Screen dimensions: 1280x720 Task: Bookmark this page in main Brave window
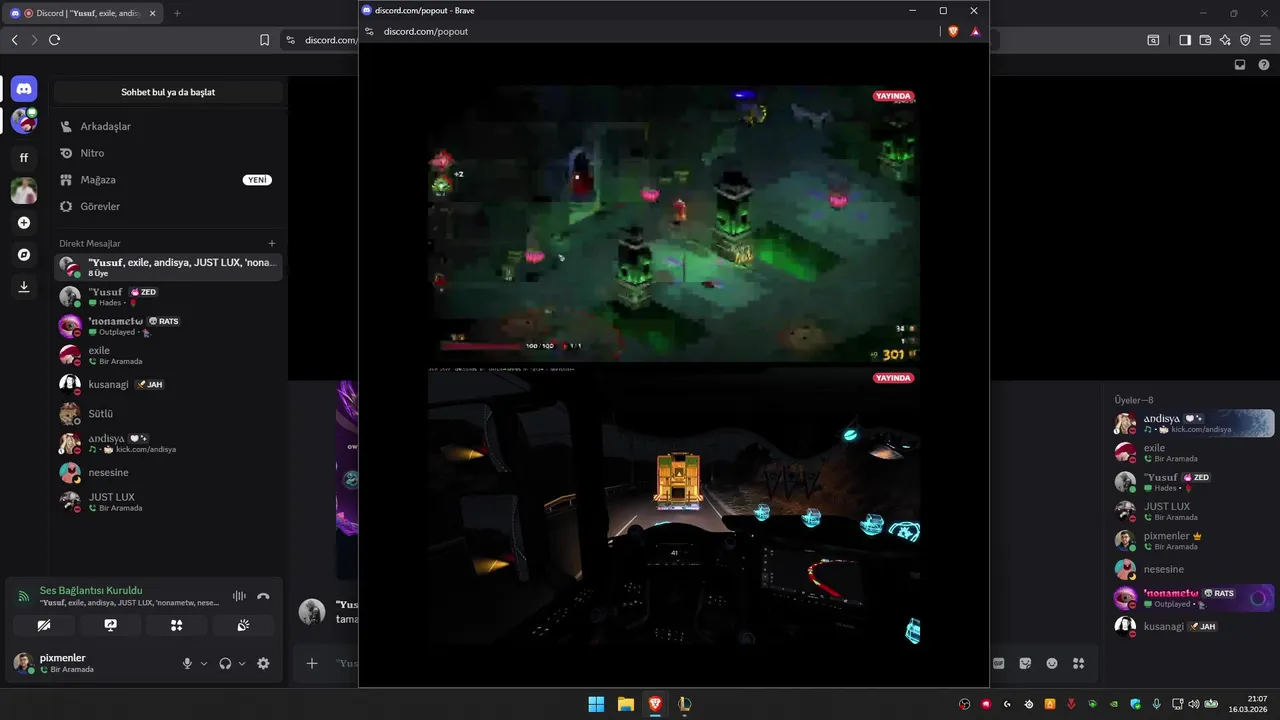[264, 40]
